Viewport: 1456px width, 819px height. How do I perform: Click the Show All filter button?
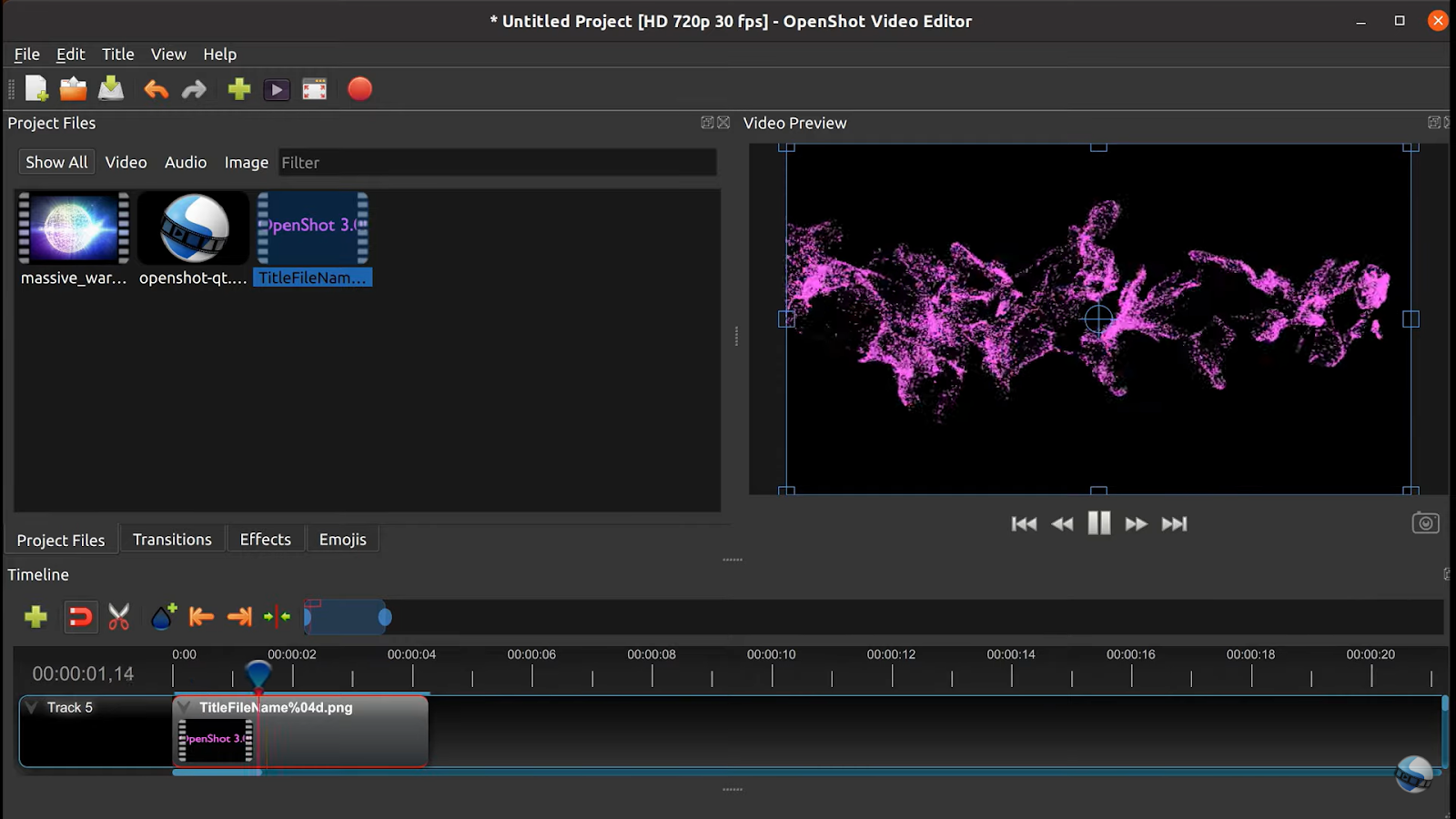[x=56, y=162]
